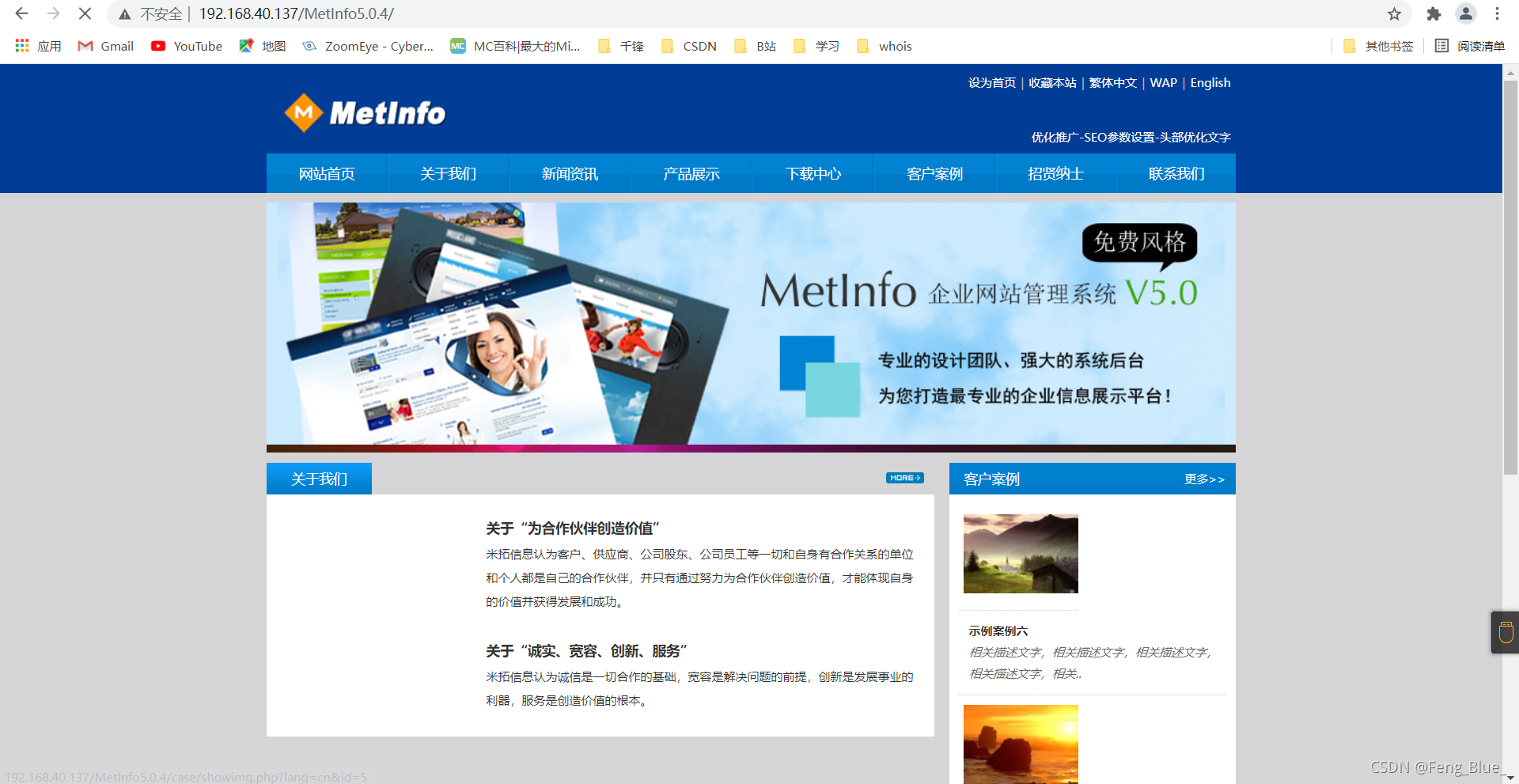Open 招贤纳士 in the nav bar
1519x784 pixels.
[x=1055, y=173]
